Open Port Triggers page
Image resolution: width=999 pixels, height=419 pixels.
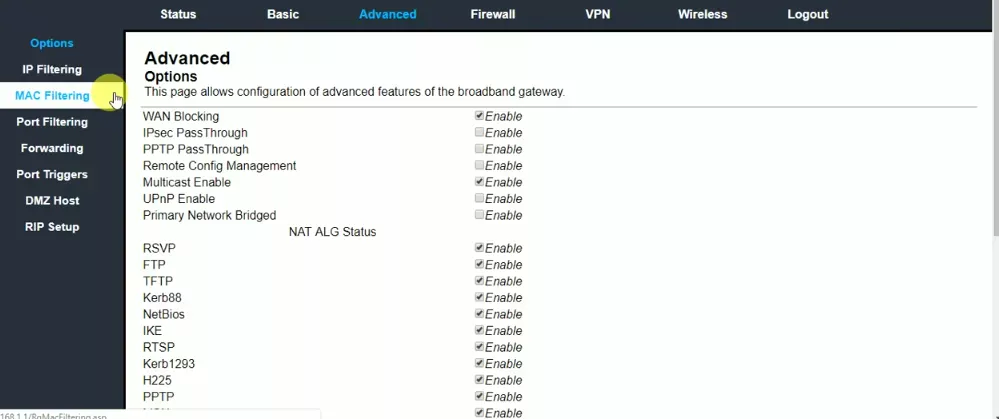[52, 174]
